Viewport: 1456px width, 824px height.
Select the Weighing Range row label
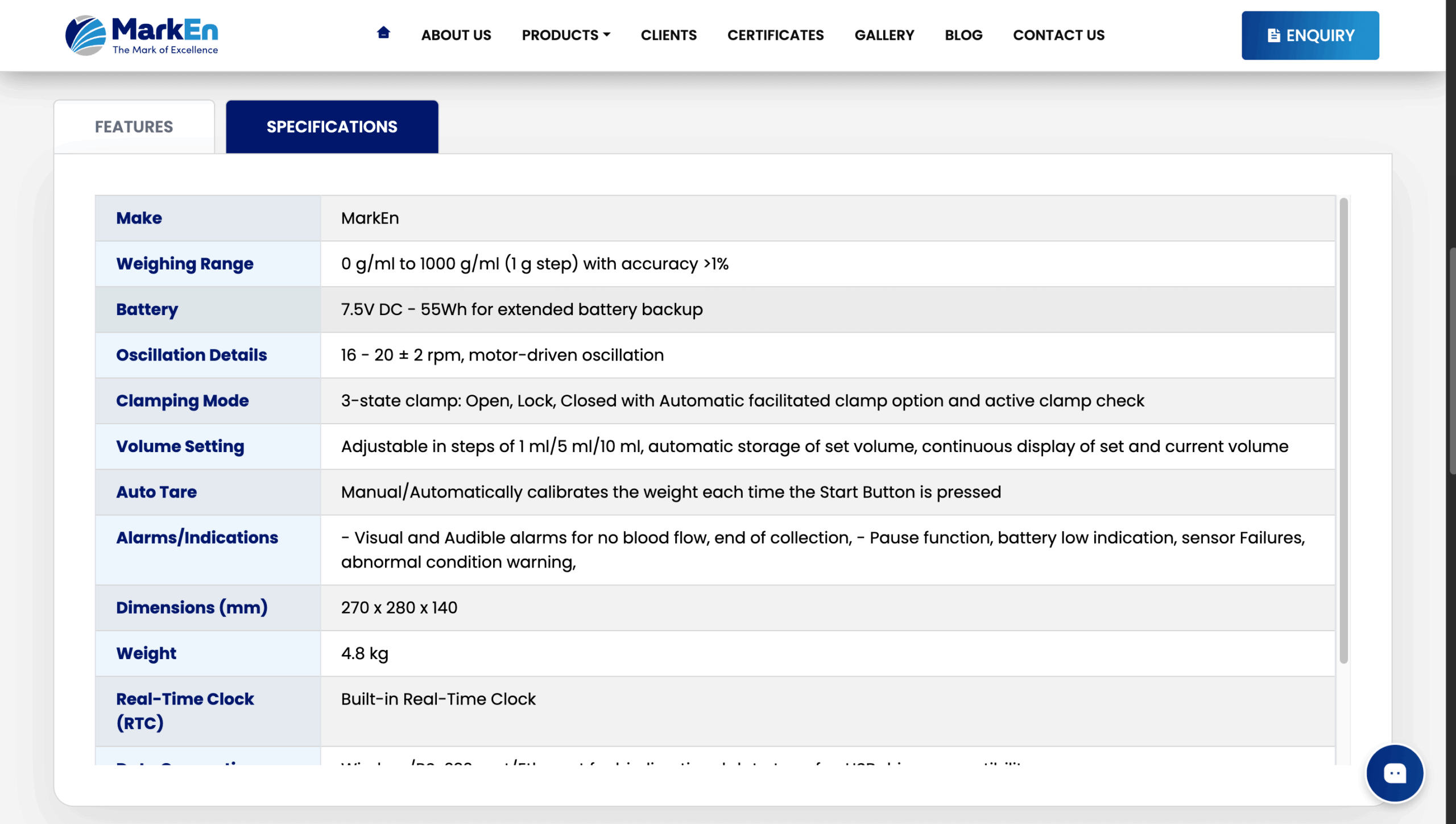coord(185,264)
